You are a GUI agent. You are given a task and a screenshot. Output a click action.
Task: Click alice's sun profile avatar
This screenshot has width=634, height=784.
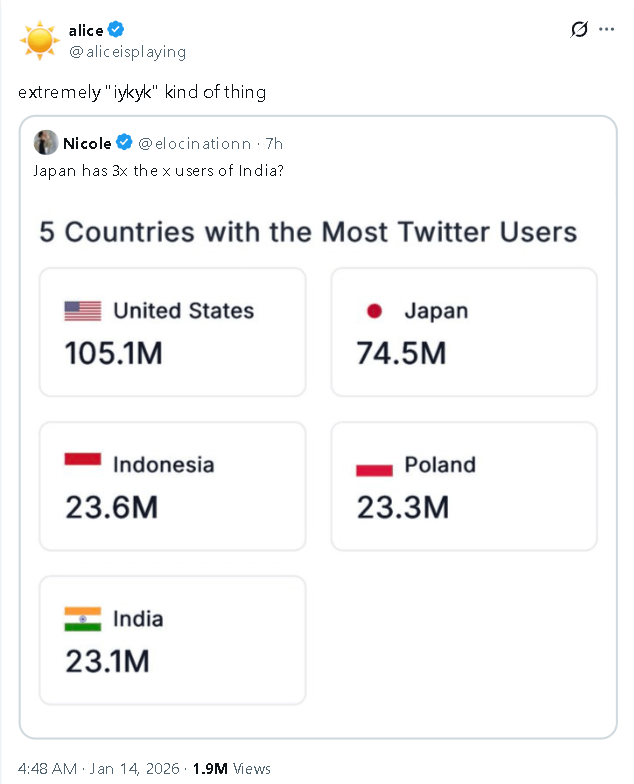40,40
